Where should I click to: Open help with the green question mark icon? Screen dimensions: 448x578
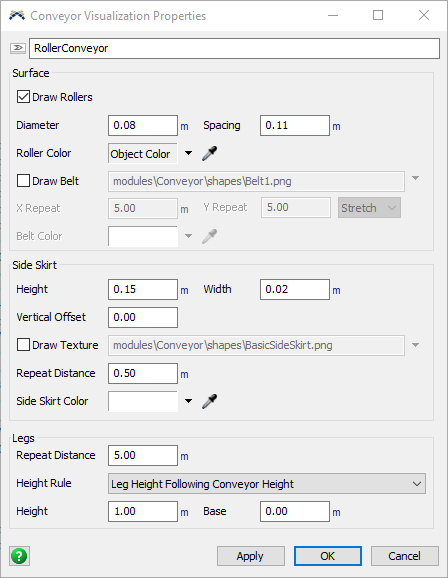(x=19, y=556)
